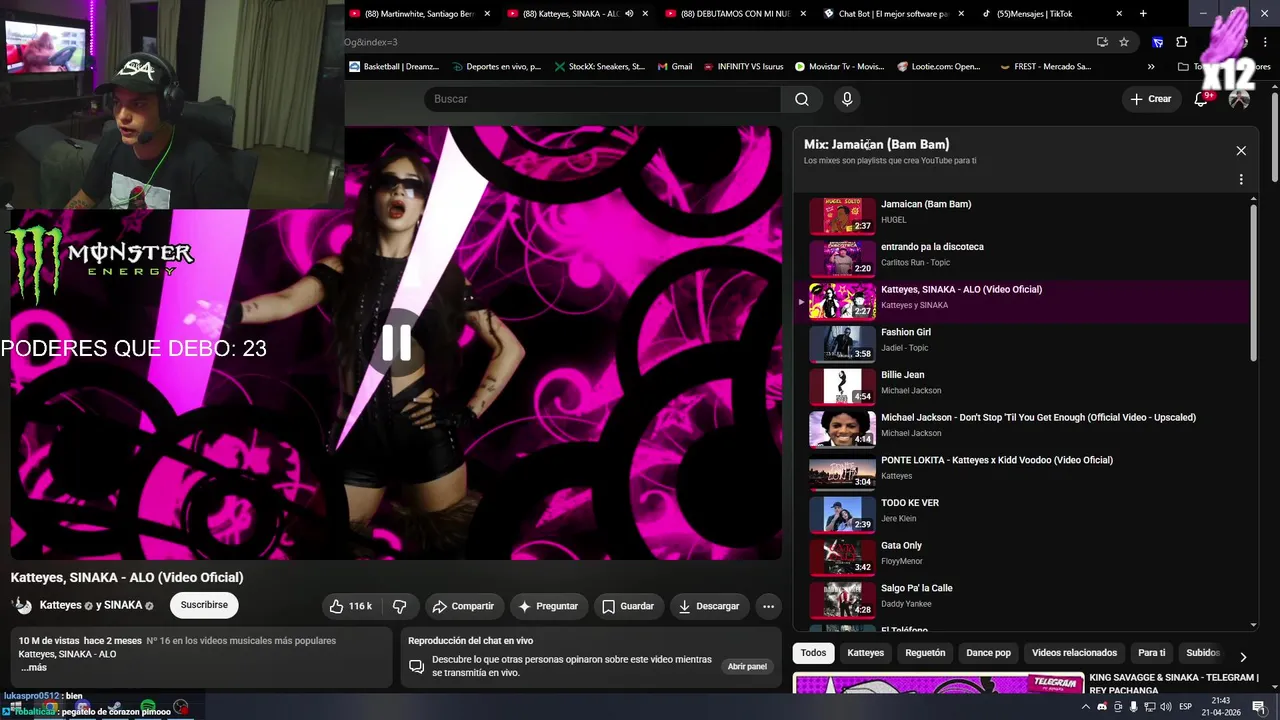Select the Videos relacionados chip

(x=1074, y=653)
